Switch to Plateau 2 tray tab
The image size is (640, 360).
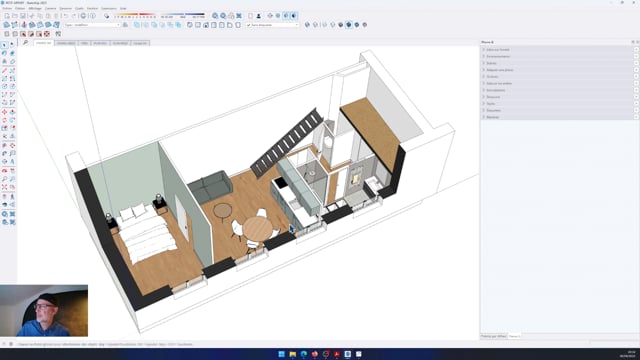(x=515, y=336)
